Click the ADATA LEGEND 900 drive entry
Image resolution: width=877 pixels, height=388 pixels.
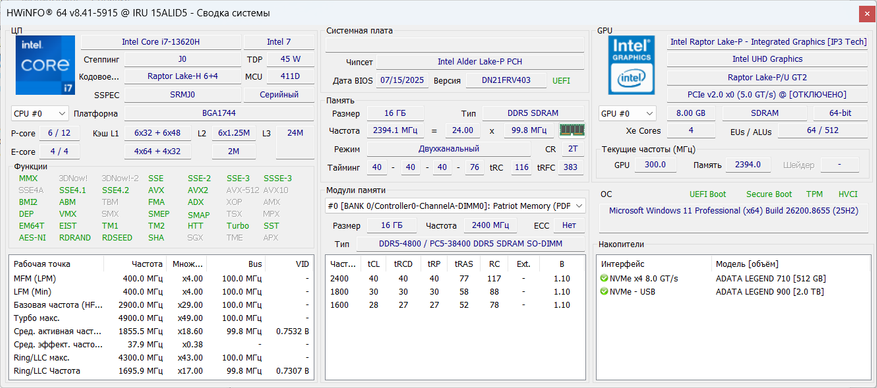tap(770, 292)
